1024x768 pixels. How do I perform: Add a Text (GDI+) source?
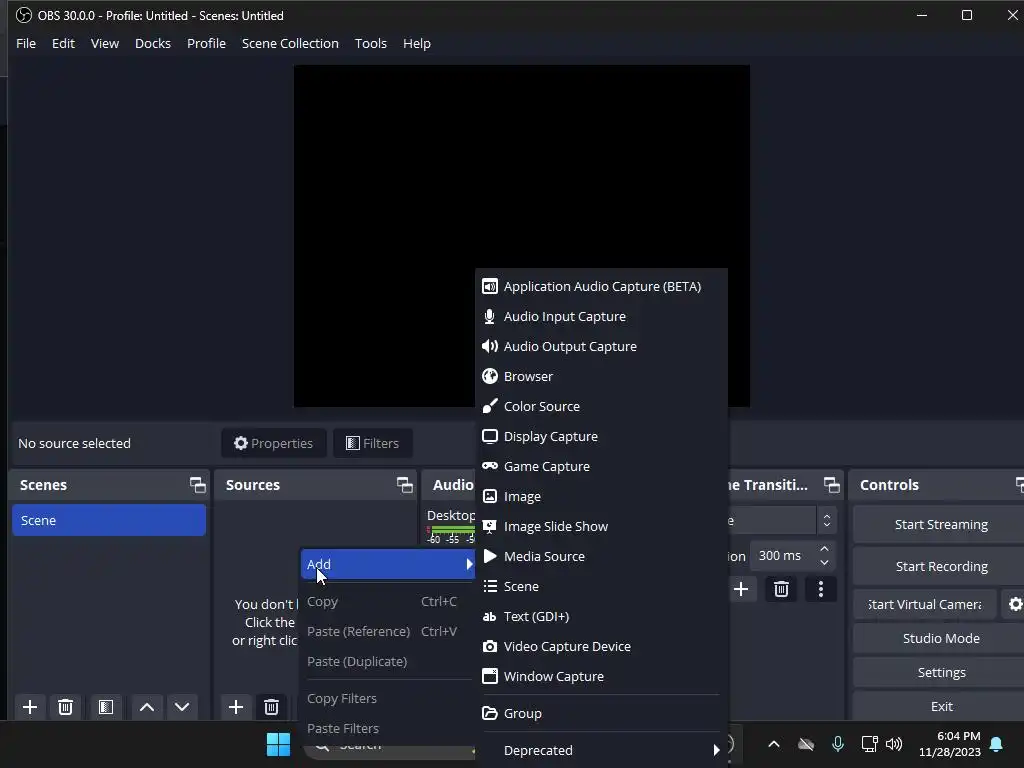[601, 617]
